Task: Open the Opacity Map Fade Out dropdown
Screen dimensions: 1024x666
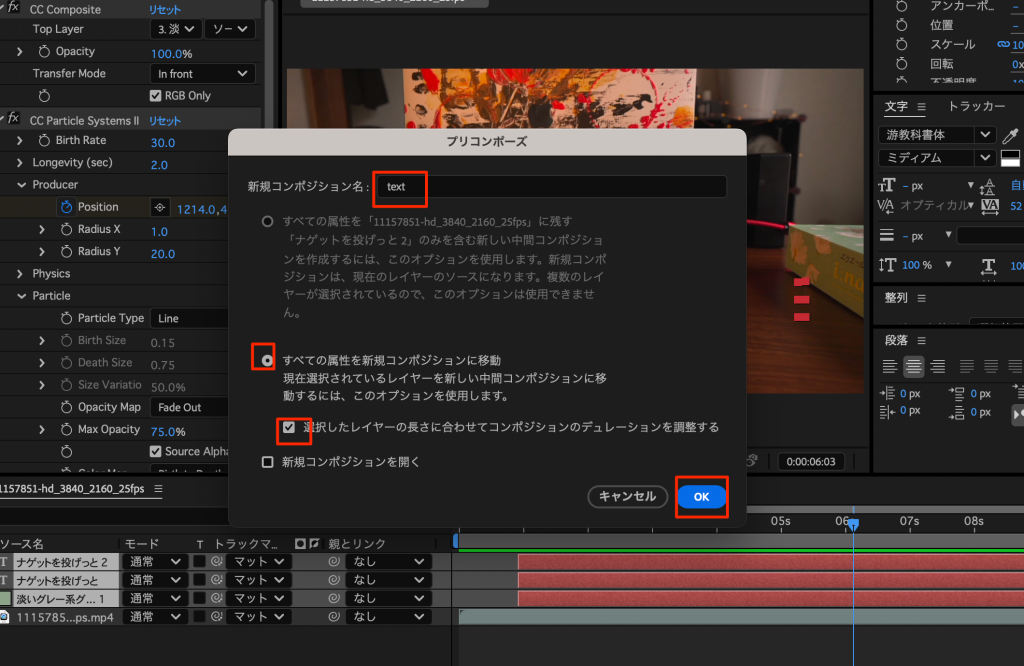Action: coord(190,408)
